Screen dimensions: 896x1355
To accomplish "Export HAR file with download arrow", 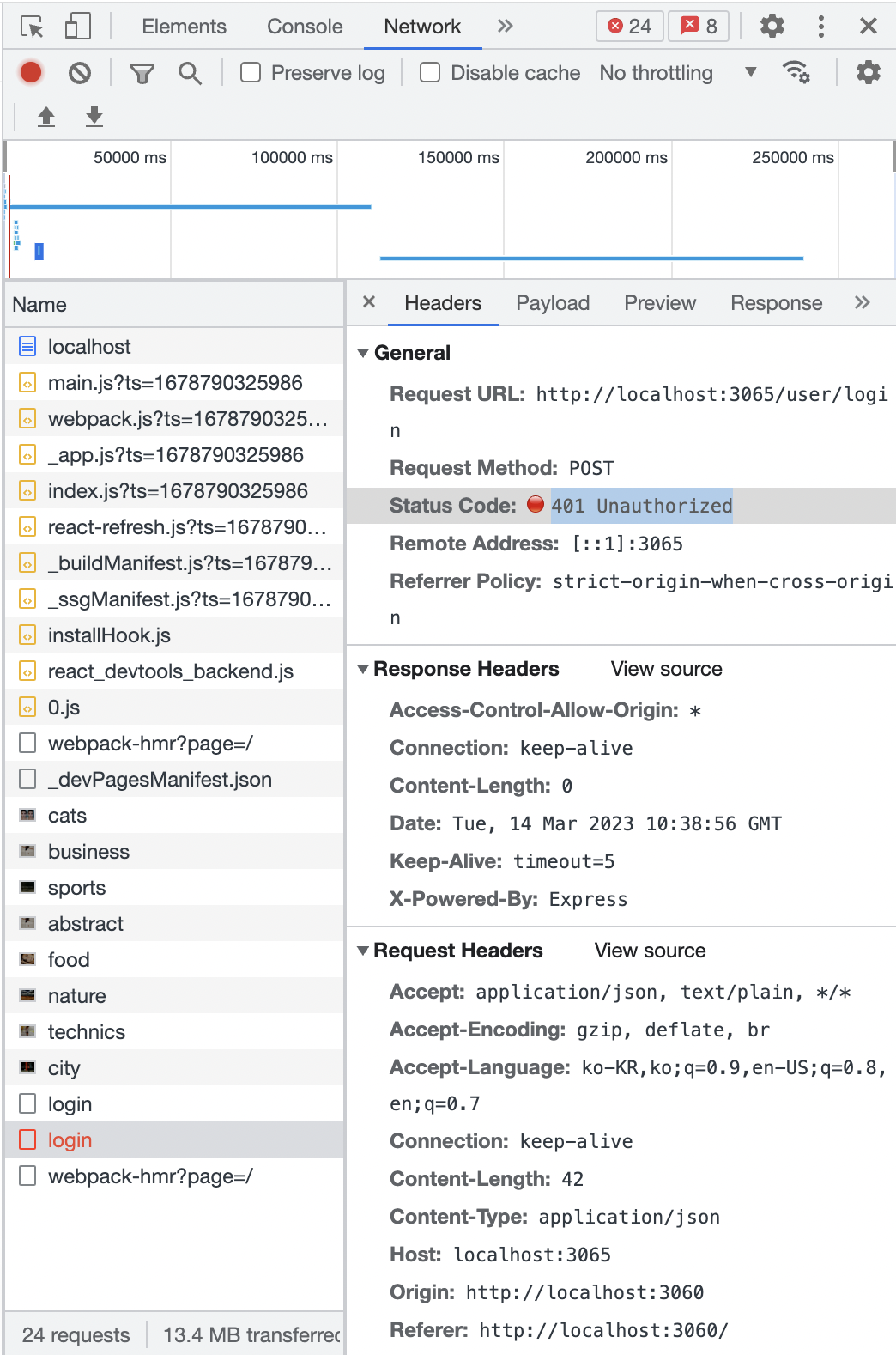I will click(x=94, y=117).
